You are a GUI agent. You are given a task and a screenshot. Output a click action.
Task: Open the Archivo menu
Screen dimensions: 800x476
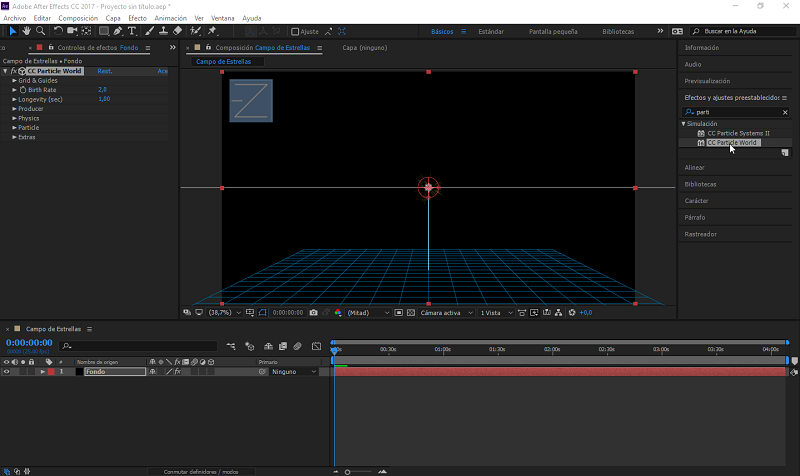(x=14, y=18)
